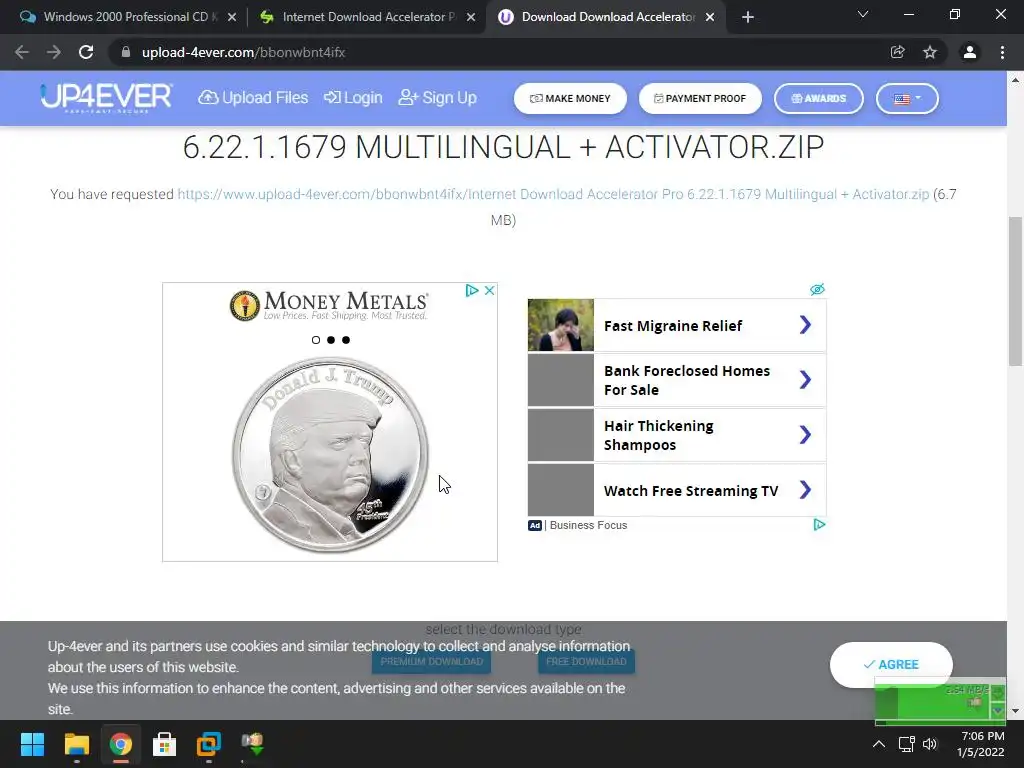
Task: Open the Login link
Action: coord(353,98)
